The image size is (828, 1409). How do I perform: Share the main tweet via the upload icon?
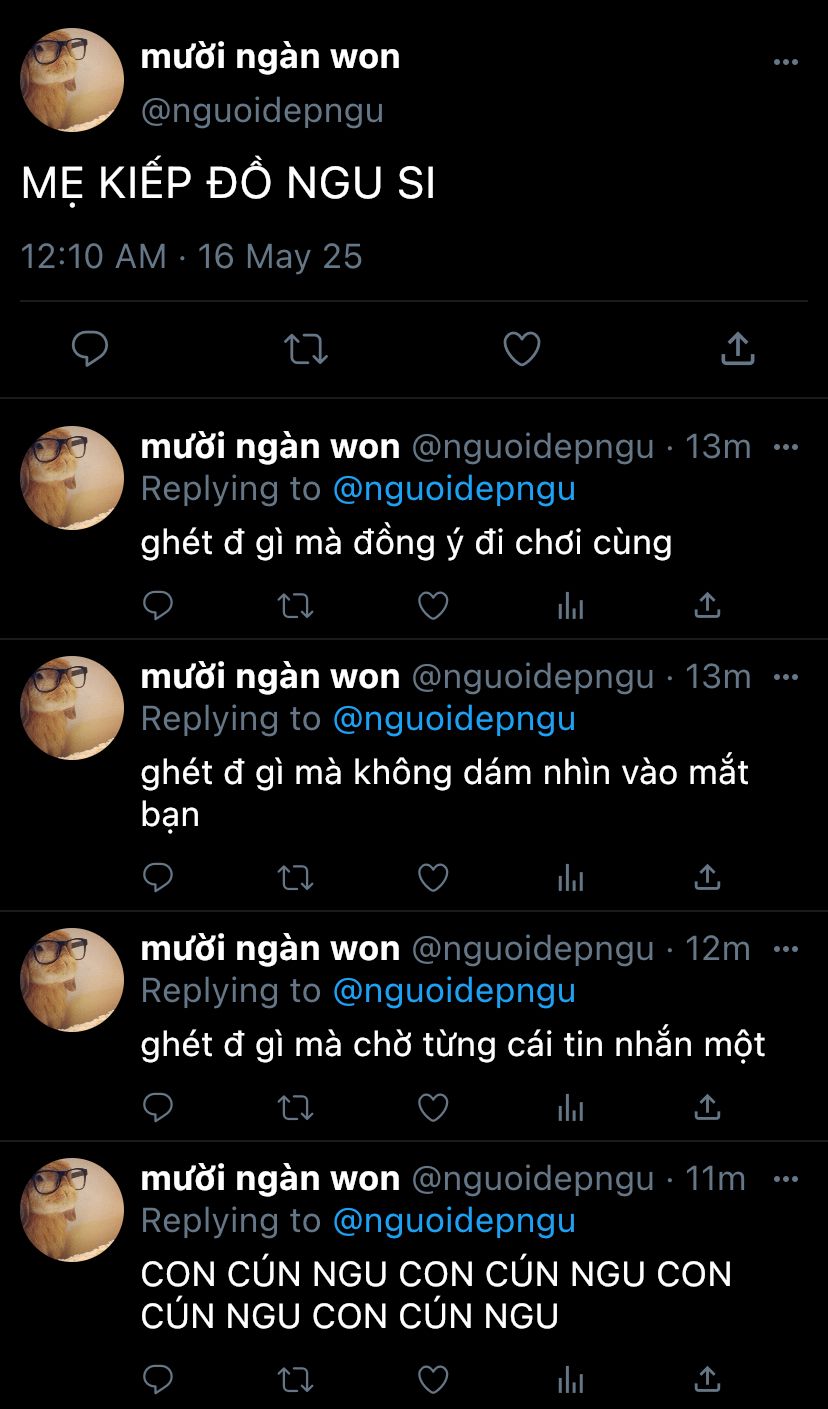click(x=737, y=348)
